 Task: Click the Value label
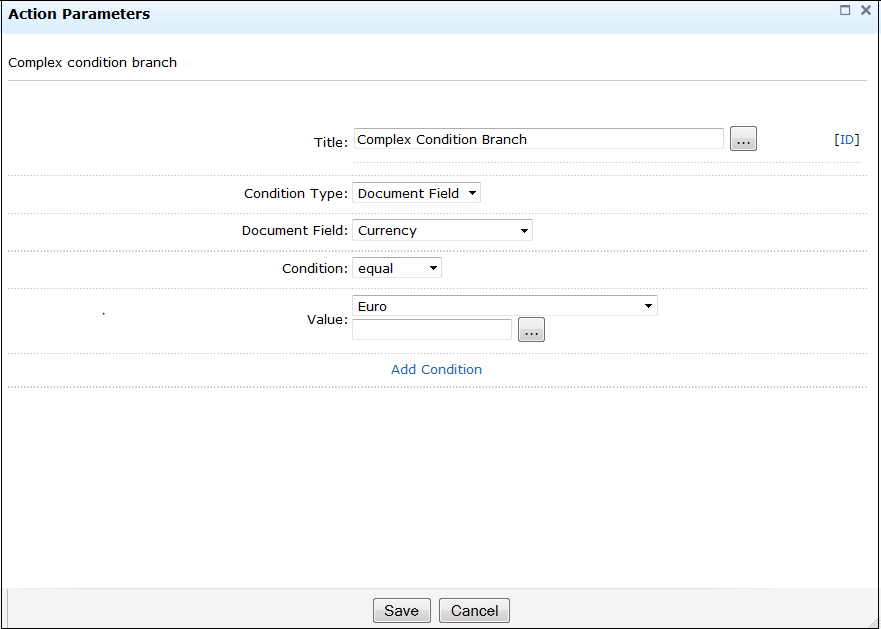pos(328,319)
